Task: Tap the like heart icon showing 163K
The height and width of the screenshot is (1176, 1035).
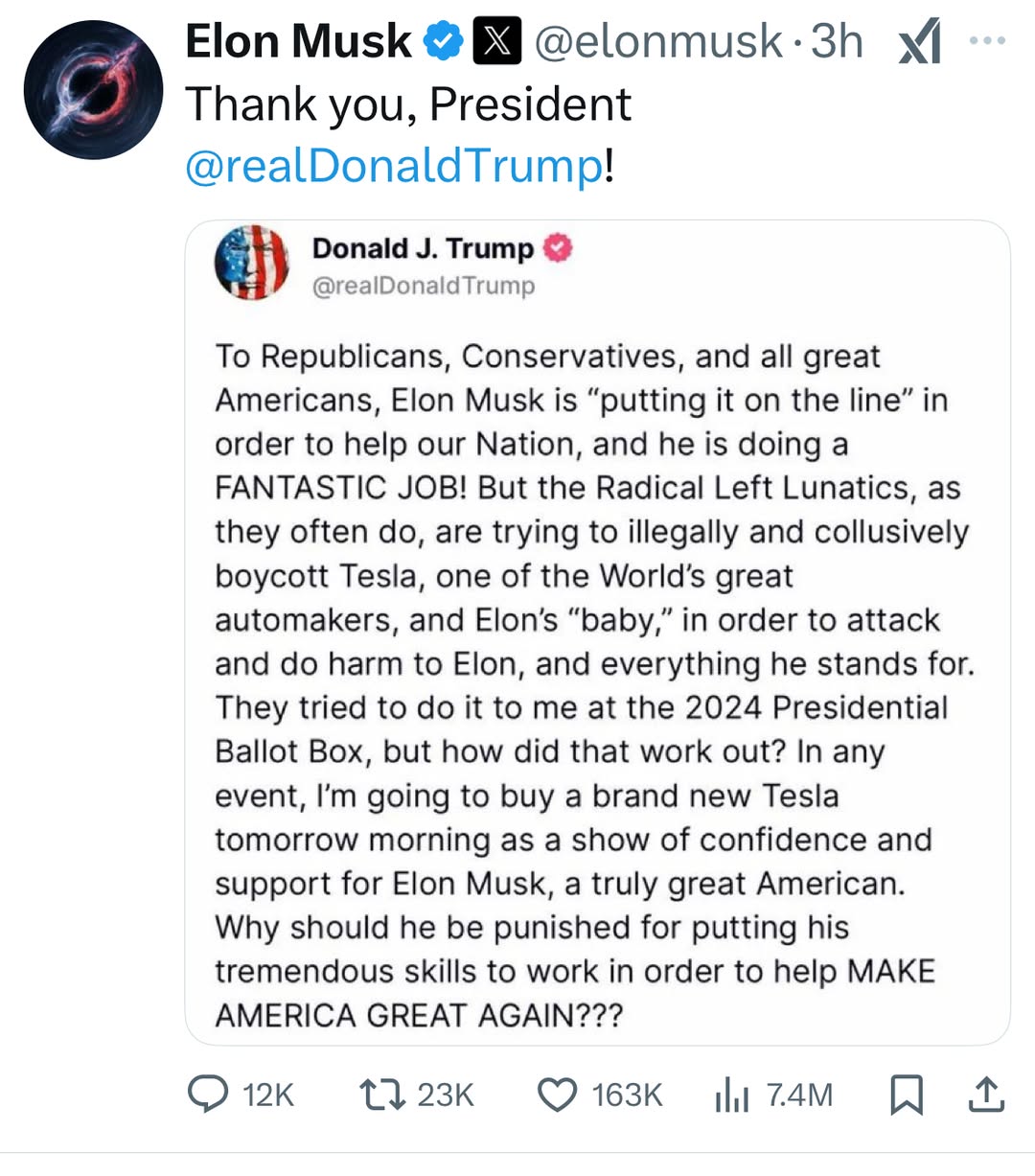Action: coord(557,1094)
